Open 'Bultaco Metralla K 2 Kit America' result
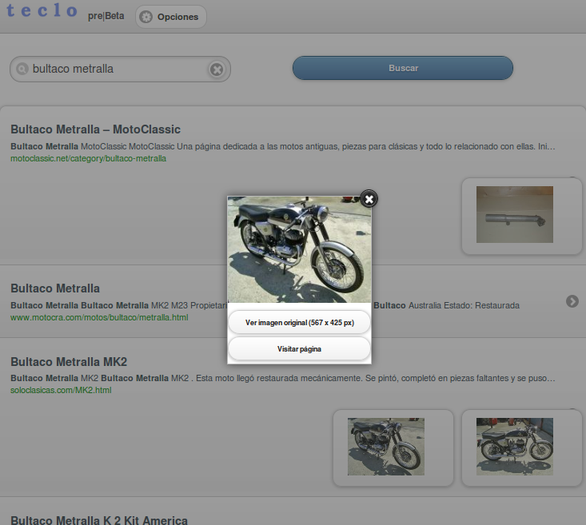The image size is (586, 525). 99,520
